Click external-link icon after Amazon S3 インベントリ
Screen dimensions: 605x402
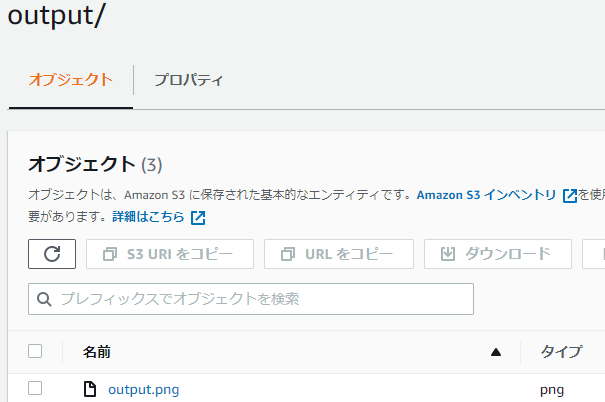pos(570,196)
